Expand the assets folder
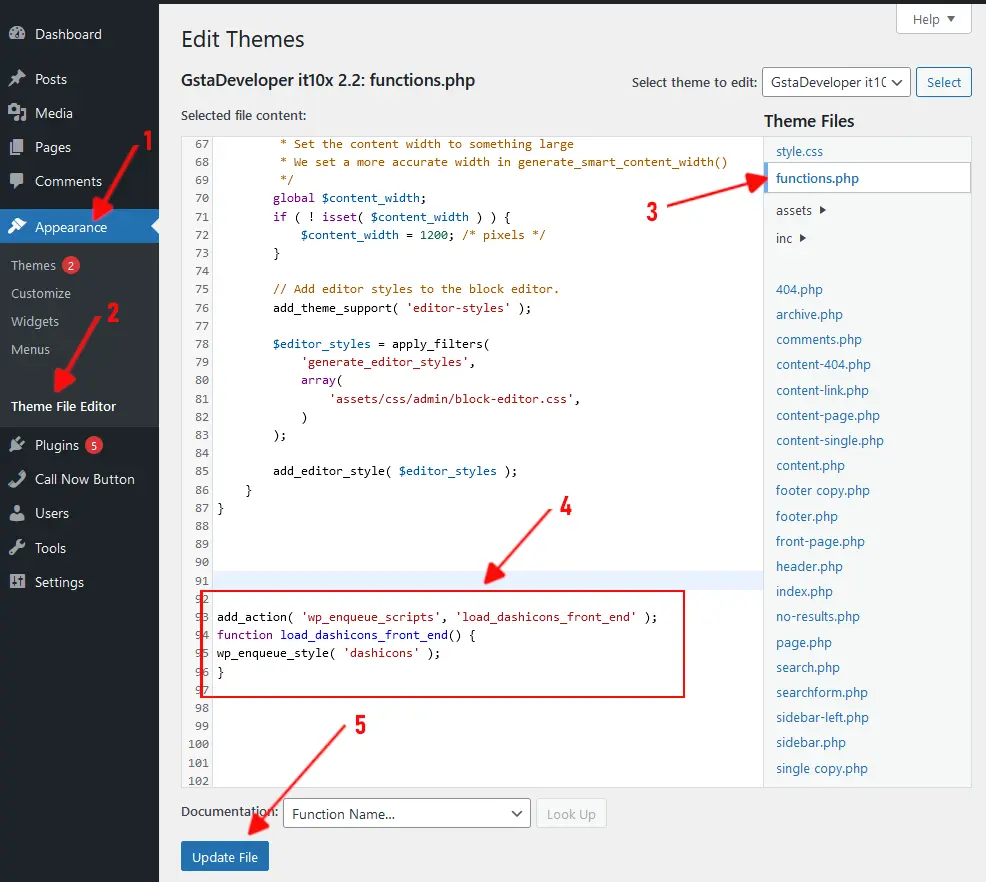 pyautogui.click(x=800, y=211)
